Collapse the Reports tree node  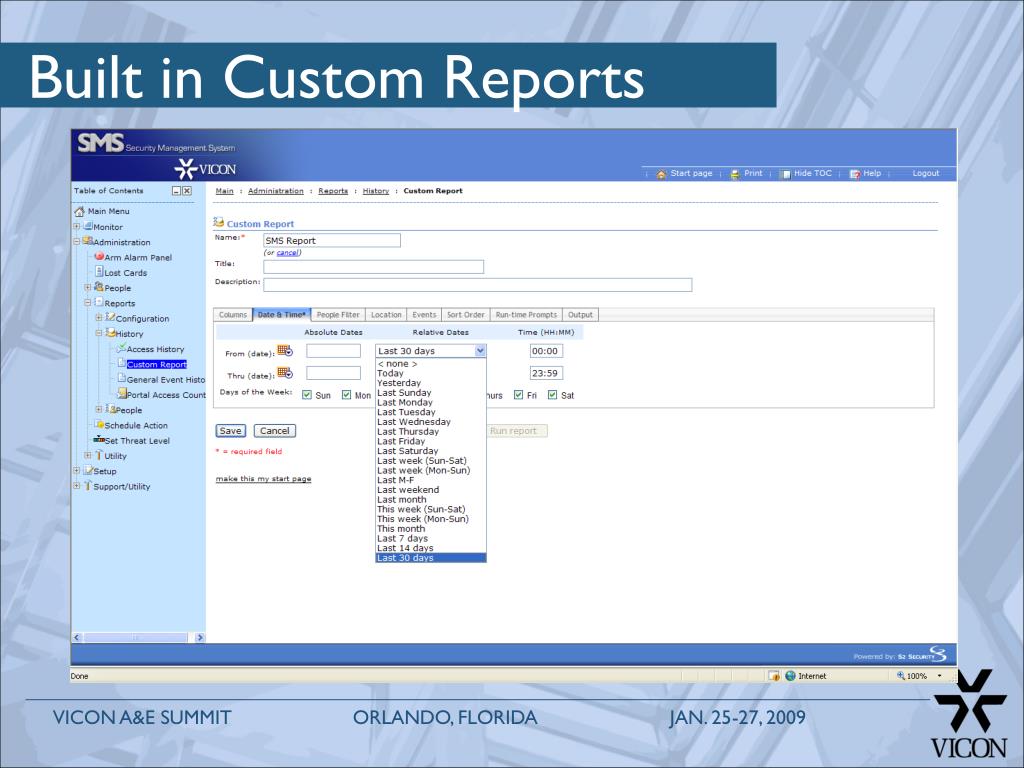[88, 302]
